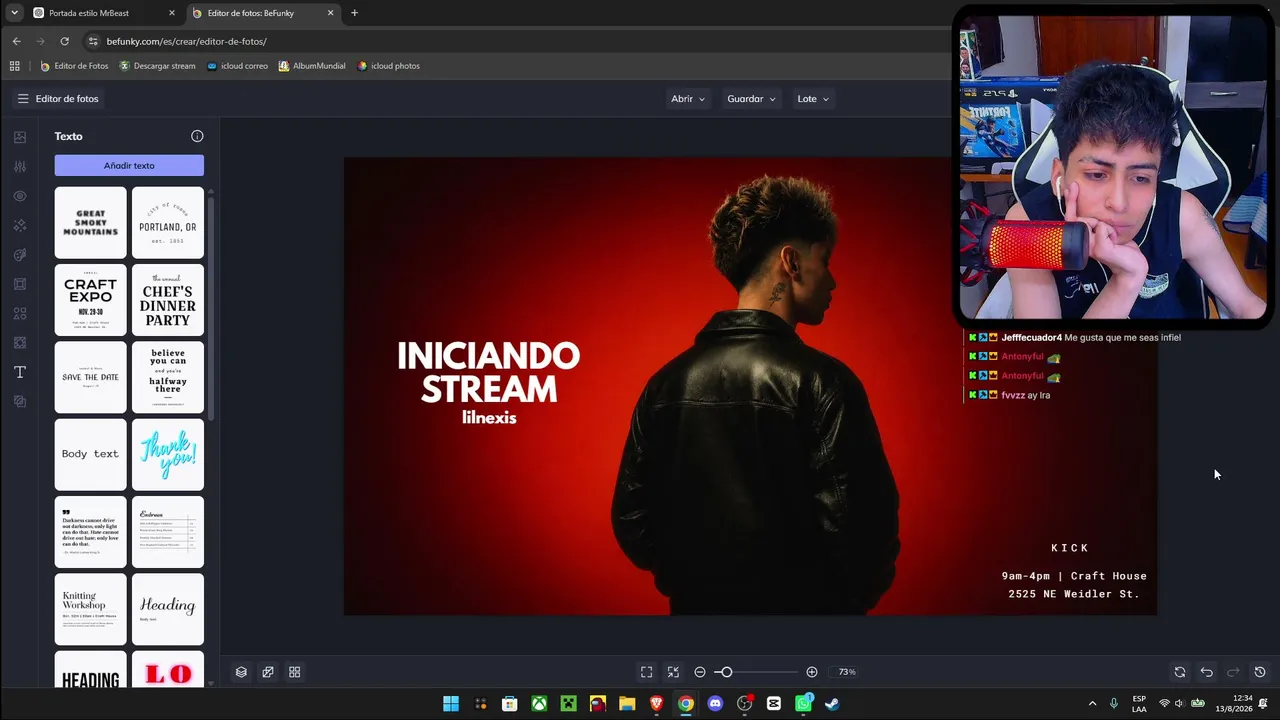Redo the last undone edit
This screenshot has width=1280, height=720.
point(1233,672)
